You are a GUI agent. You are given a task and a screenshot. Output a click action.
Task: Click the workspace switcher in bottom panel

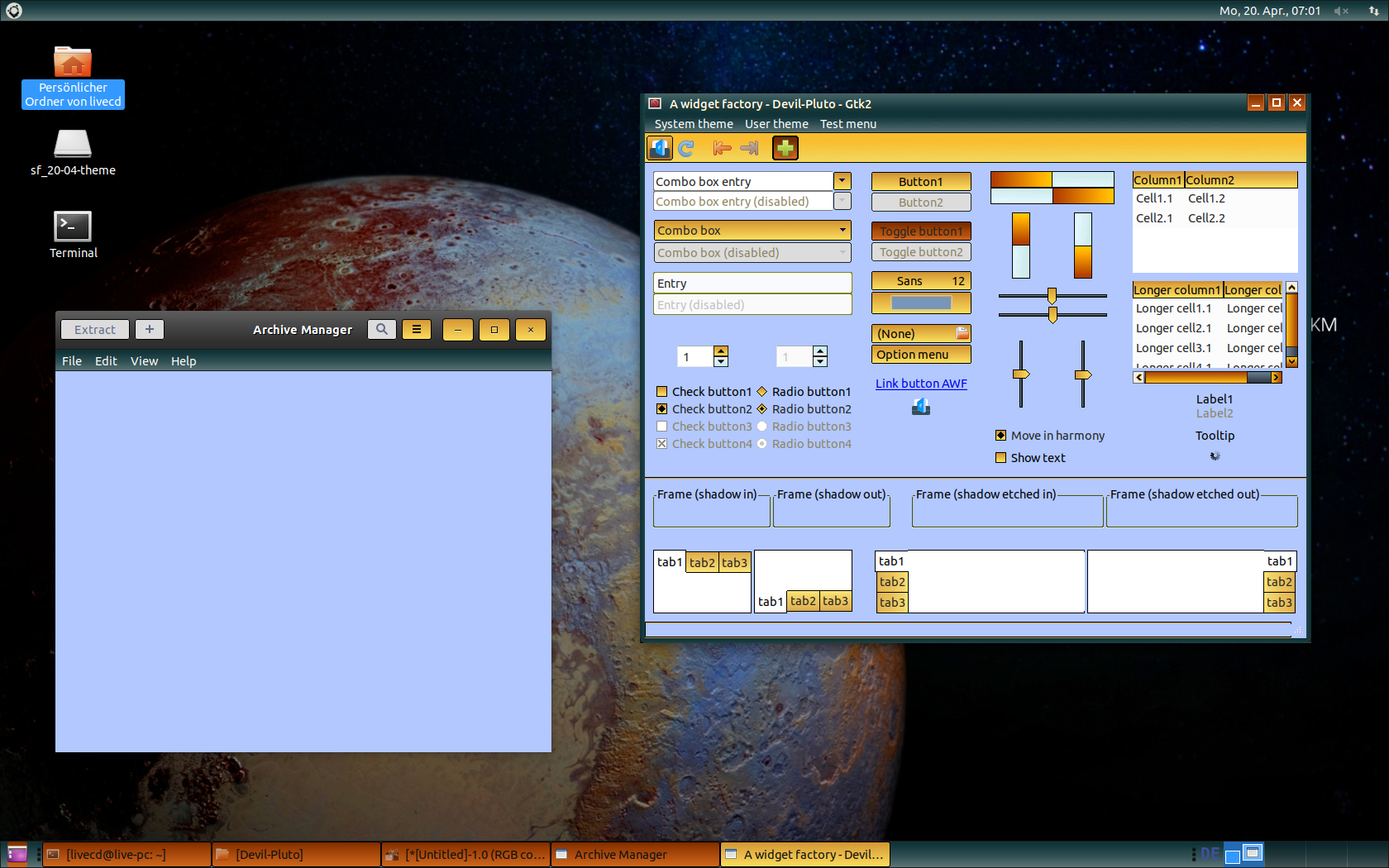(x=1243, y=854)
